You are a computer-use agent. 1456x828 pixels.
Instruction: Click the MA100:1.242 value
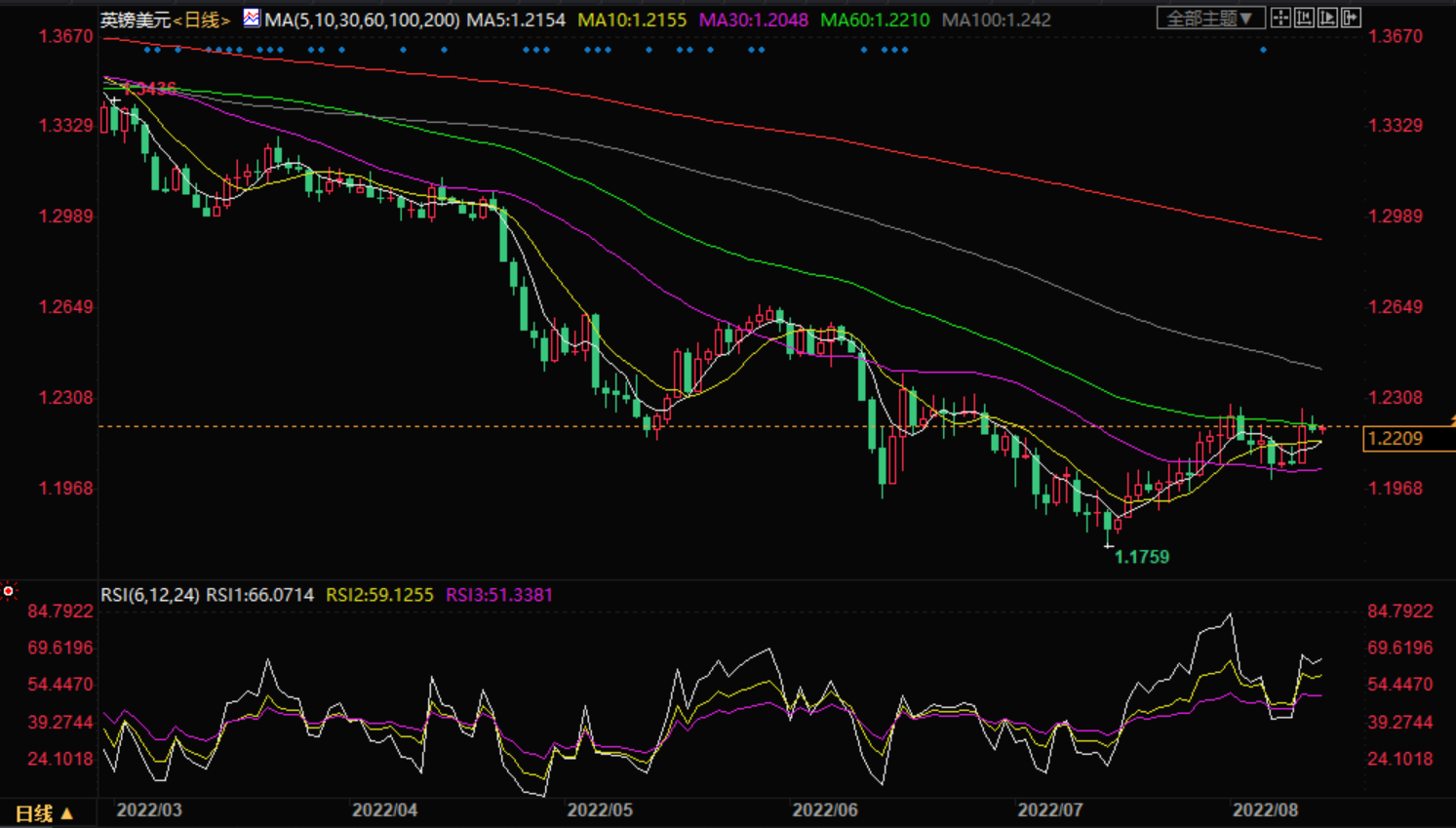click(997, 20)
